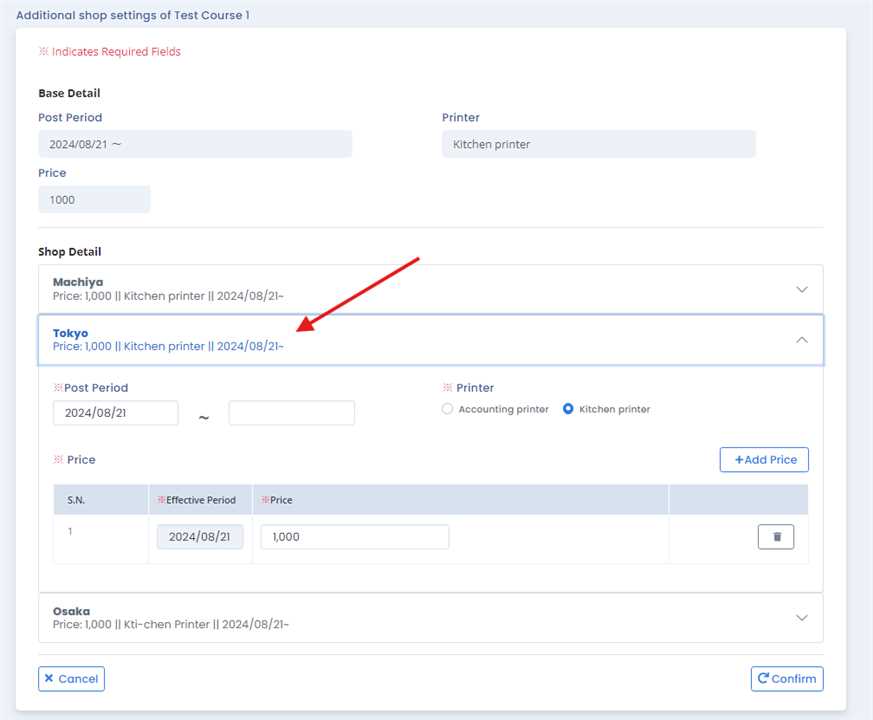Click the Cancel button
Screen dimensions: 873x720
pos(71,679)
